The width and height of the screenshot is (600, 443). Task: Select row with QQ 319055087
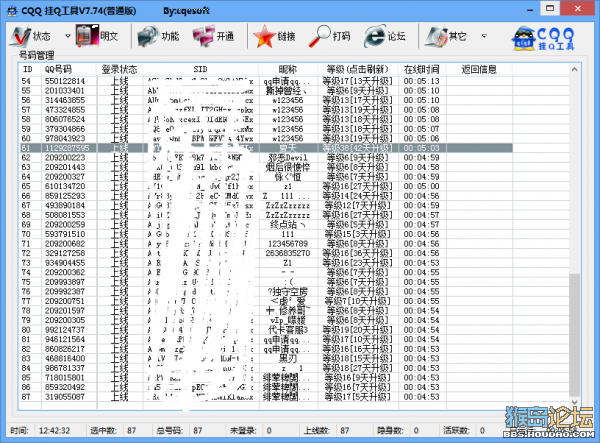click(x=266, y=397)
